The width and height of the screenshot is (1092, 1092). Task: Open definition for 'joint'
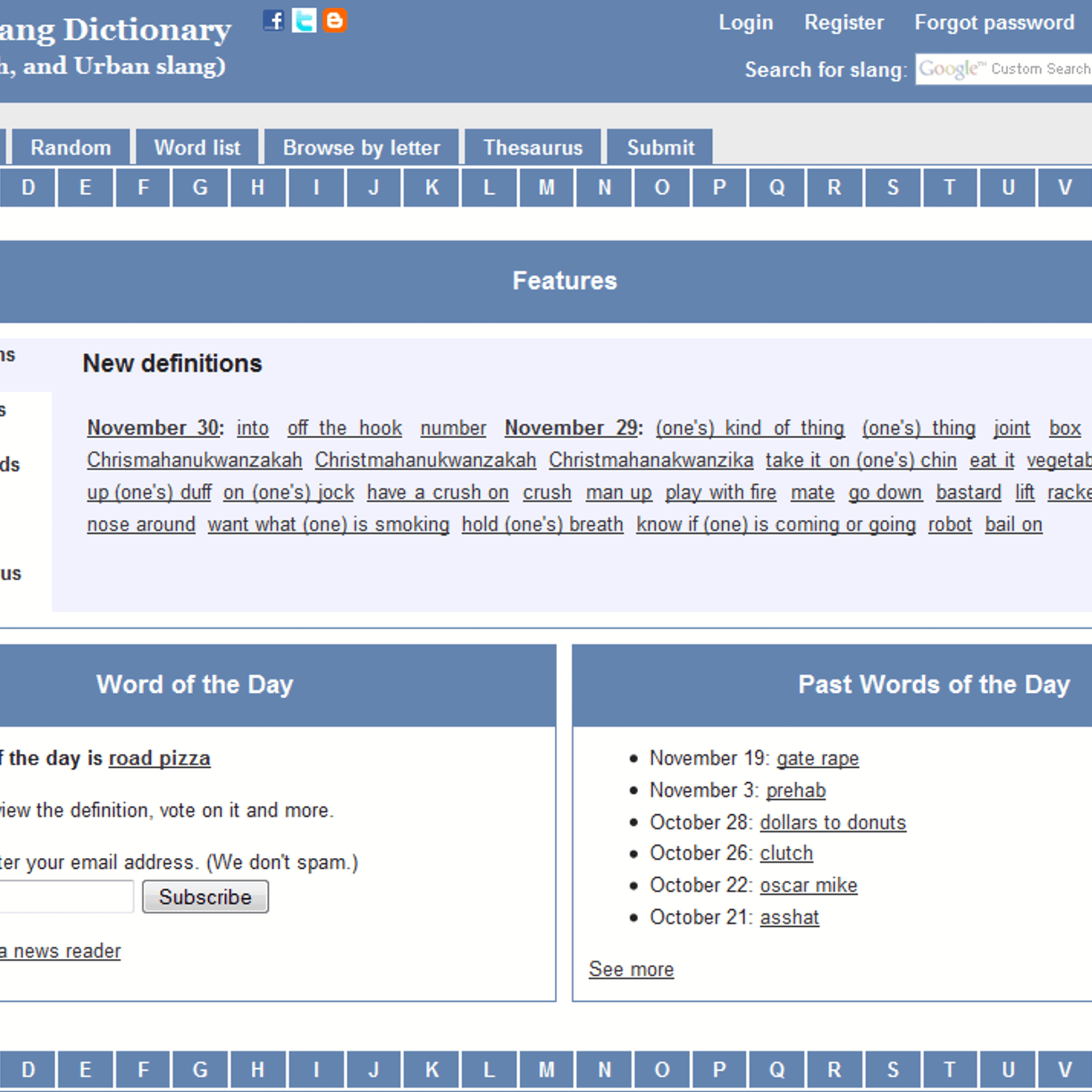pyautogui.click(x=1011, y=428)
